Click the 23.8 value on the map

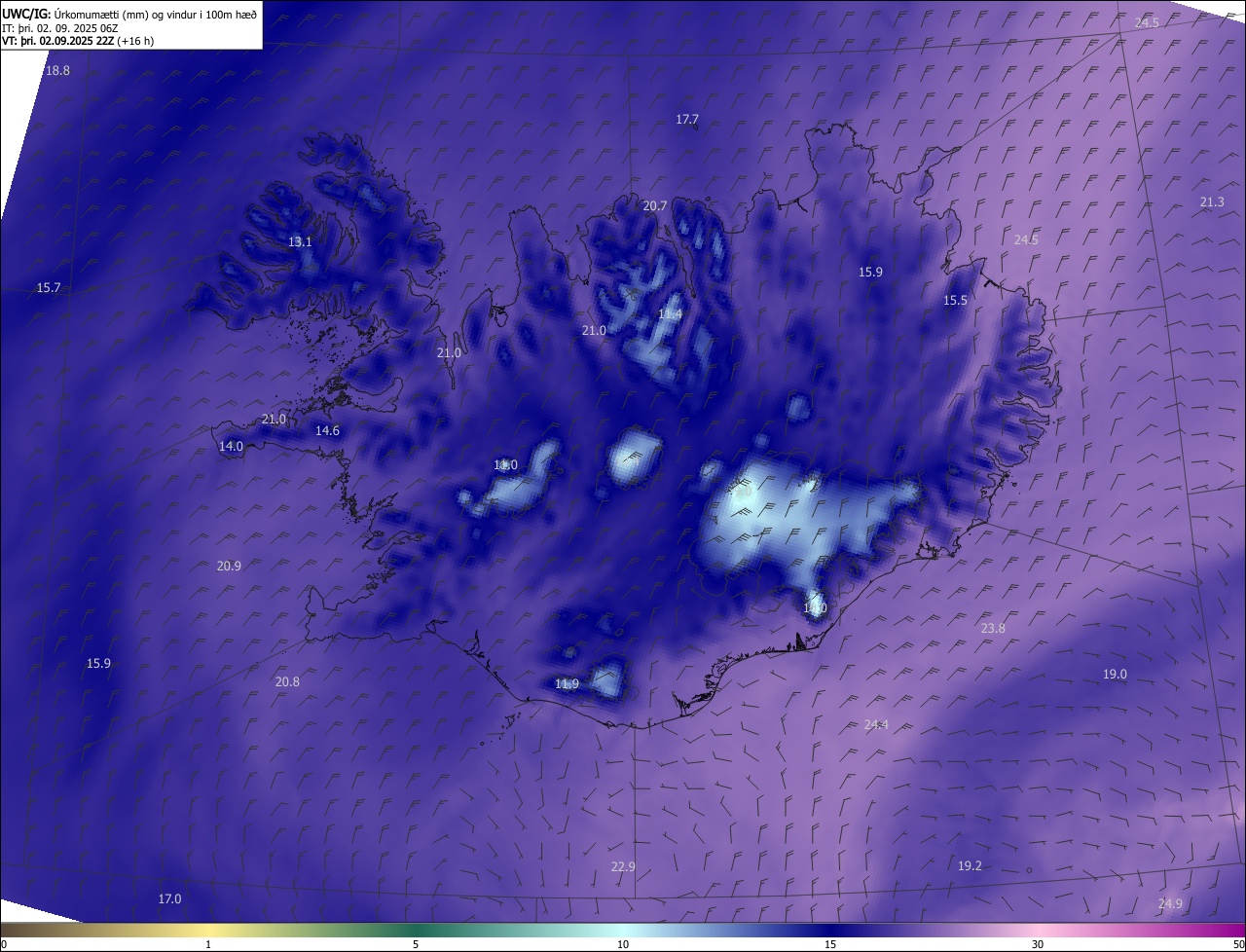click(993, 628)
